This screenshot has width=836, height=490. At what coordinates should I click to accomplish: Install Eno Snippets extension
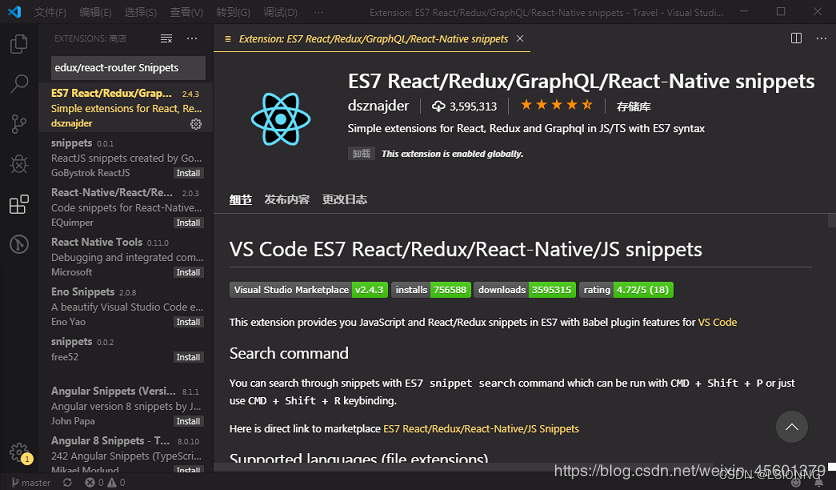point(188,322)
